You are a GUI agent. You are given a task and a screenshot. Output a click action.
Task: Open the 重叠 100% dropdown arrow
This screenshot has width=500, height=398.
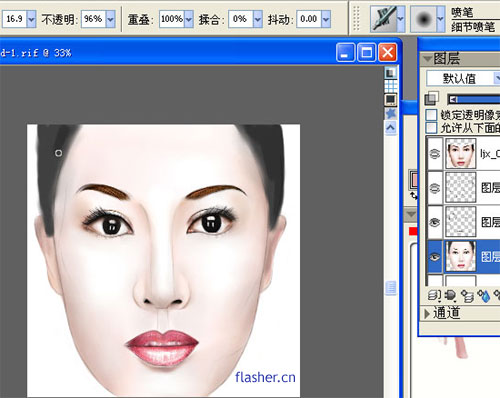coord(189,19)
